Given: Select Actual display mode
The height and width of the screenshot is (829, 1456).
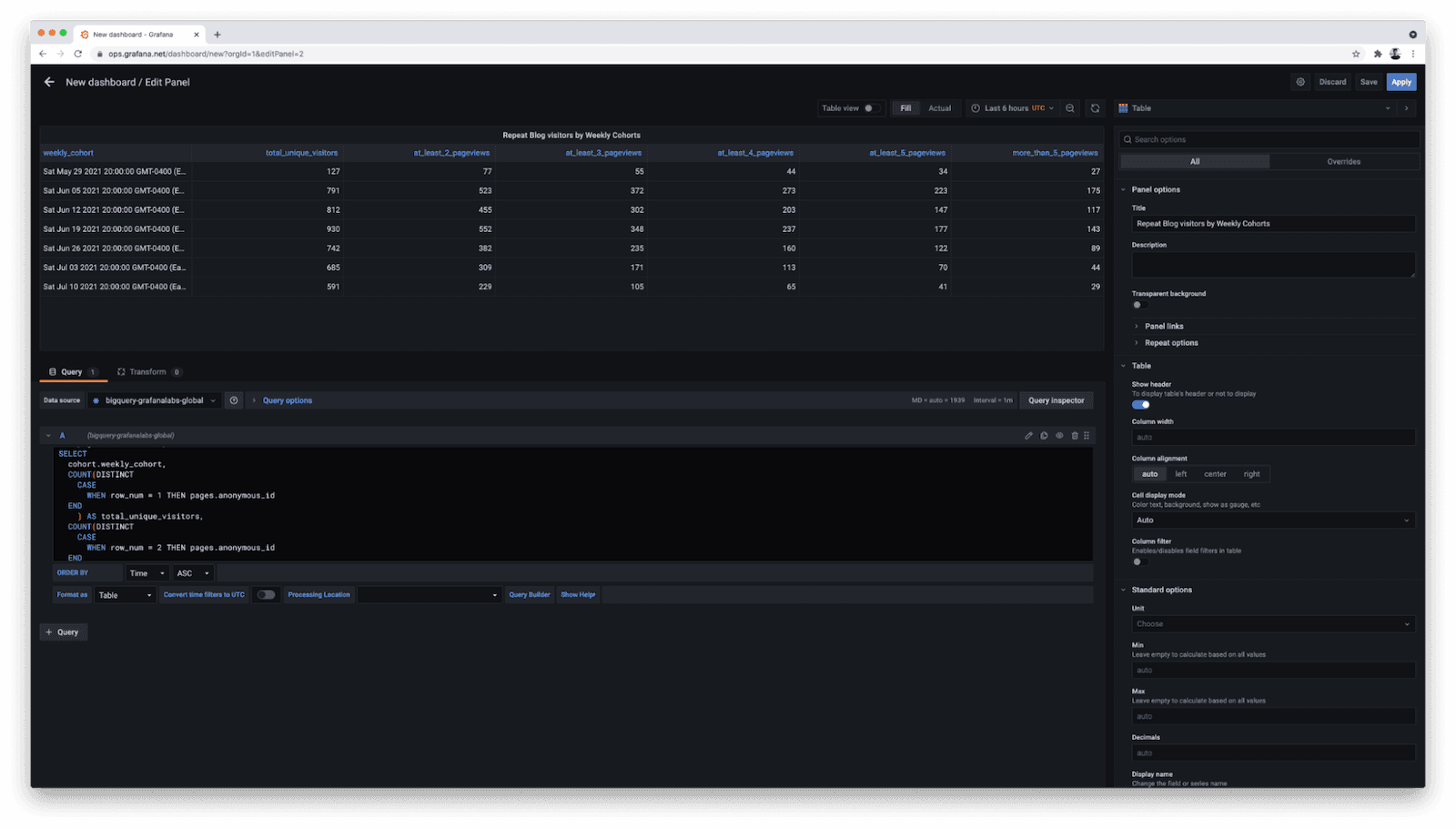Looking at the screenshot, I should click(x=939, y=108).
